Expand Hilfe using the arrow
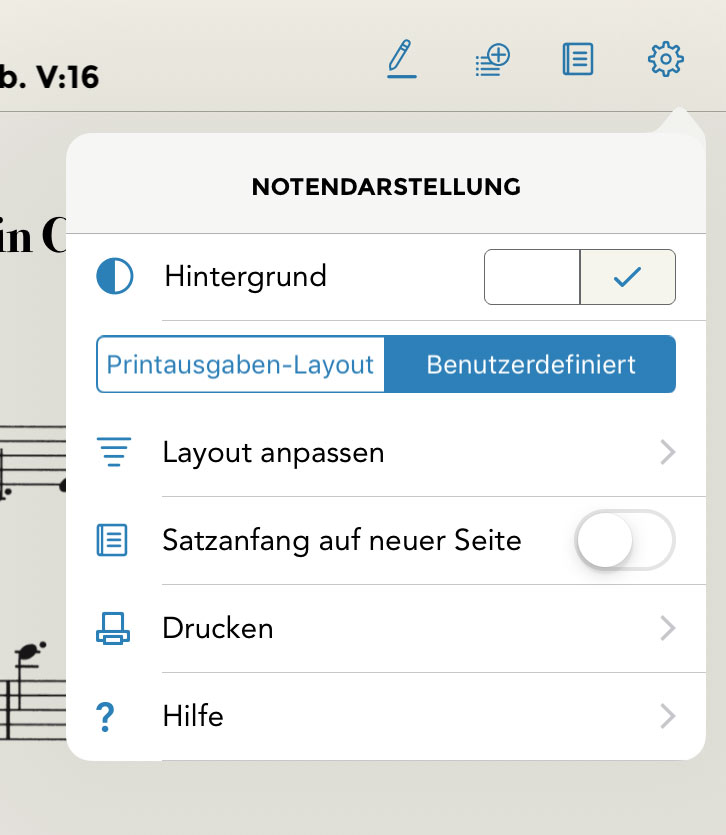The image size is (726, 835). point(668,717)
